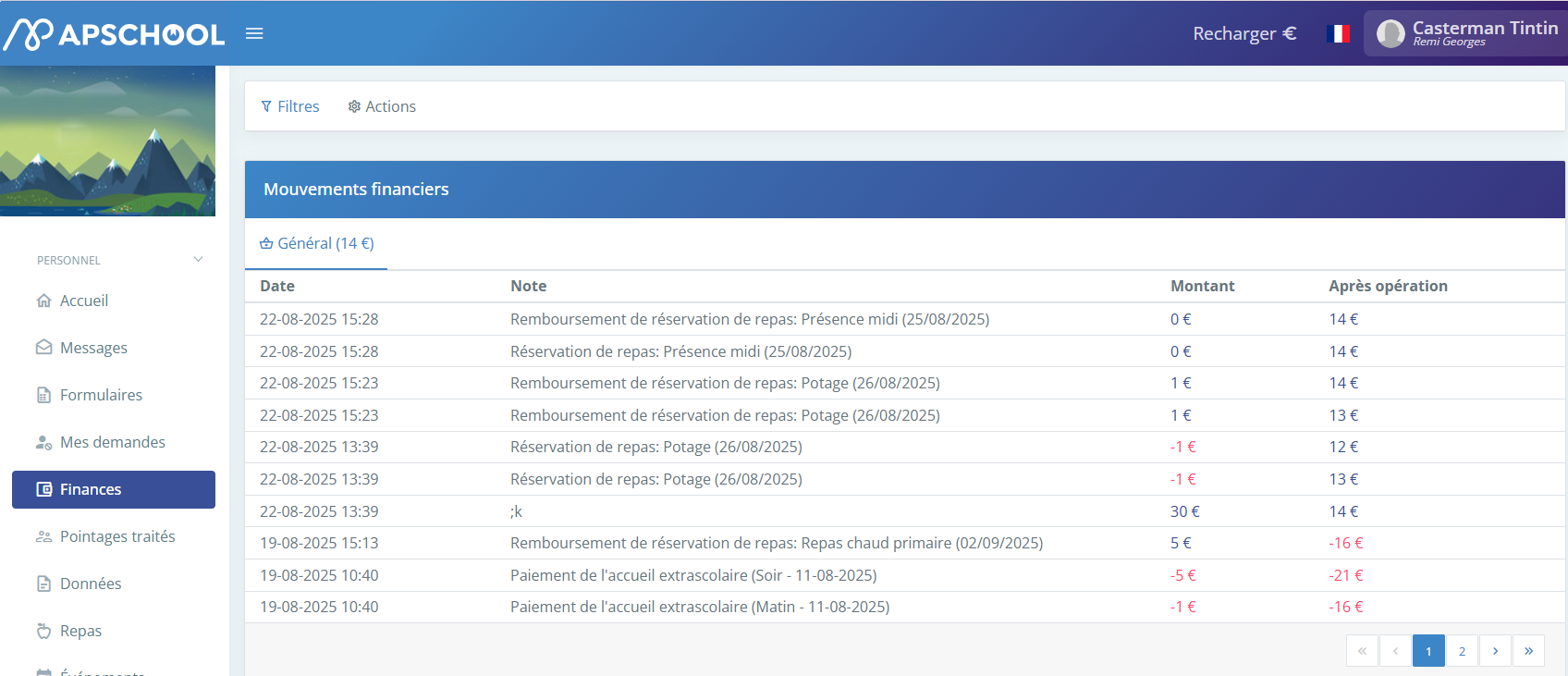This screenshot has height=676, width=1568.
Task: Open the Actions menu
Action: (382, 106)
